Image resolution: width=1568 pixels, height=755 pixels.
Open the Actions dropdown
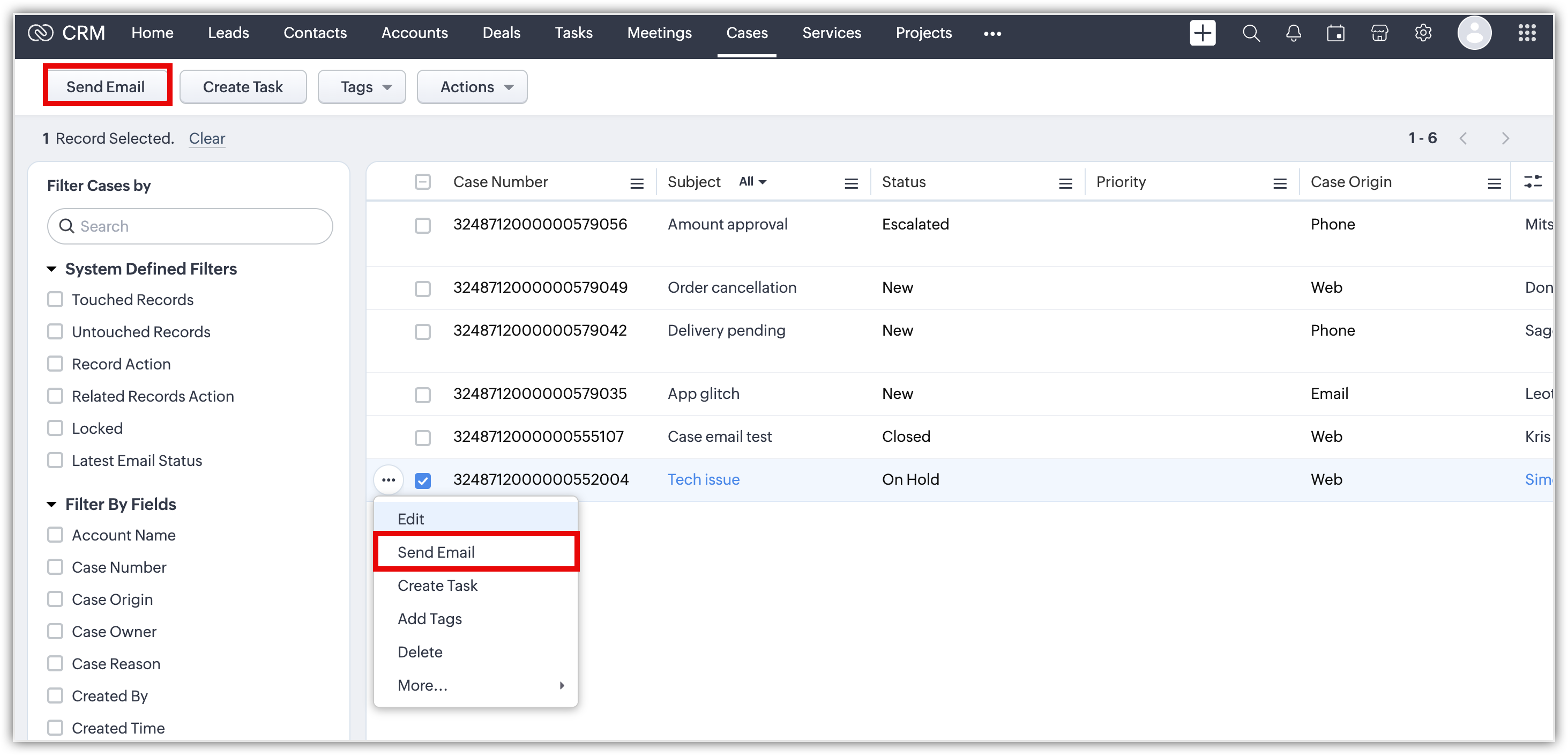(472, 87)
